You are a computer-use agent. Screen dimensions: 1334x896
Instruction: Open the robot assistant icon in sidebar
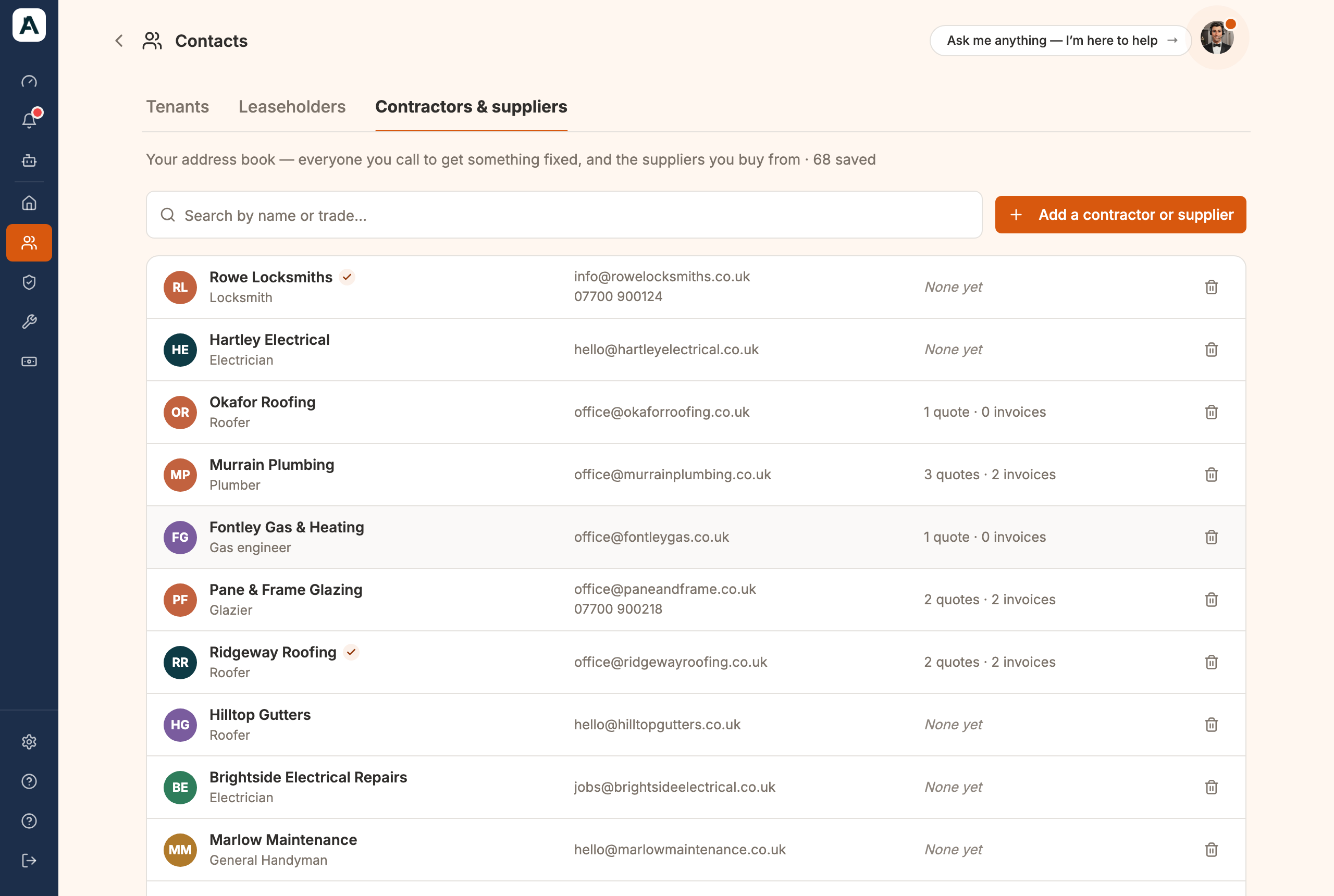29,160
